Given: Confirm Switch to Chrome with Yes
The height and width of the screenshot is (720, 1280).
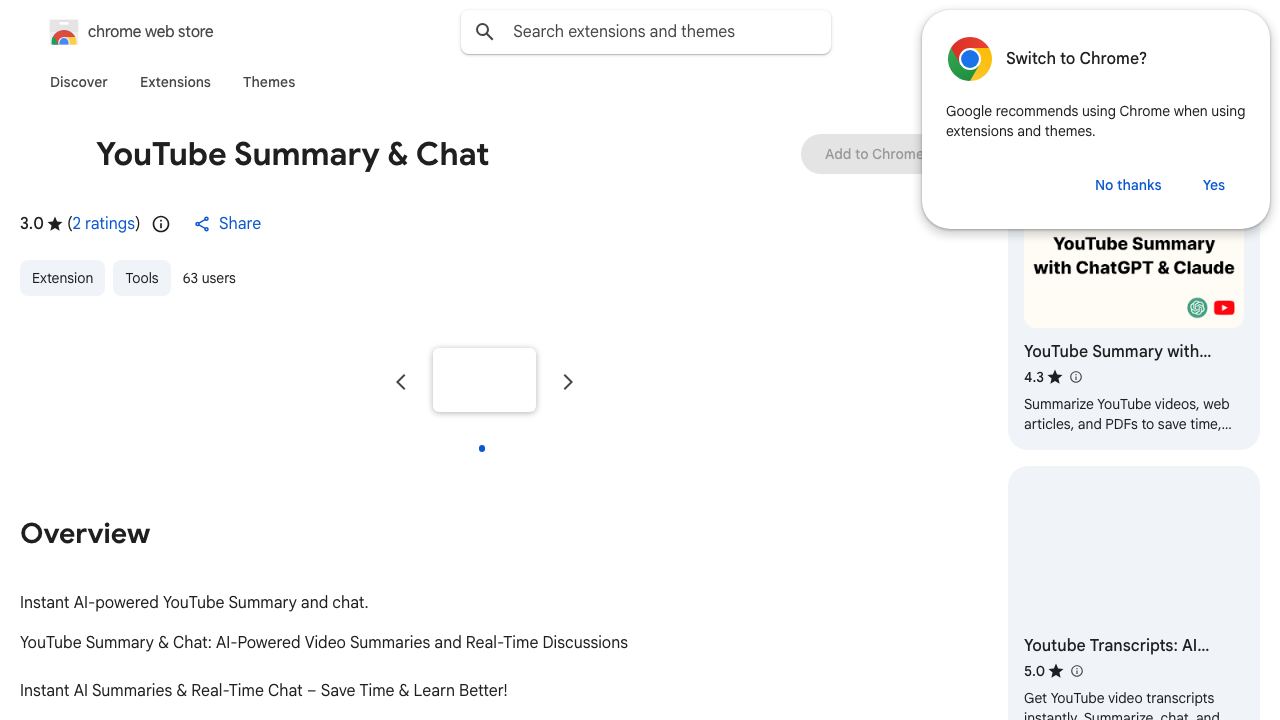Looking at the screenshot, I should [x=1214, y=185].
